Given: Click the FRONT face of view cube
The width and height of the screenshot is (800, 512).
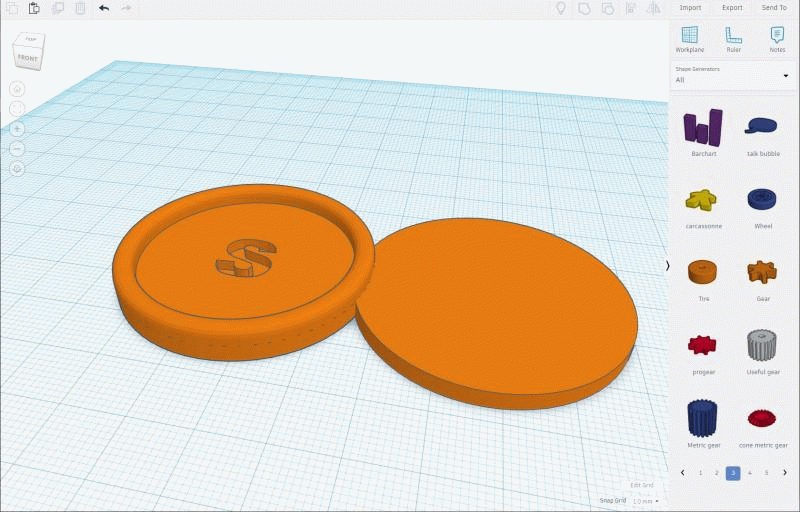Looking at the screenshot, I should coord(27,59).
